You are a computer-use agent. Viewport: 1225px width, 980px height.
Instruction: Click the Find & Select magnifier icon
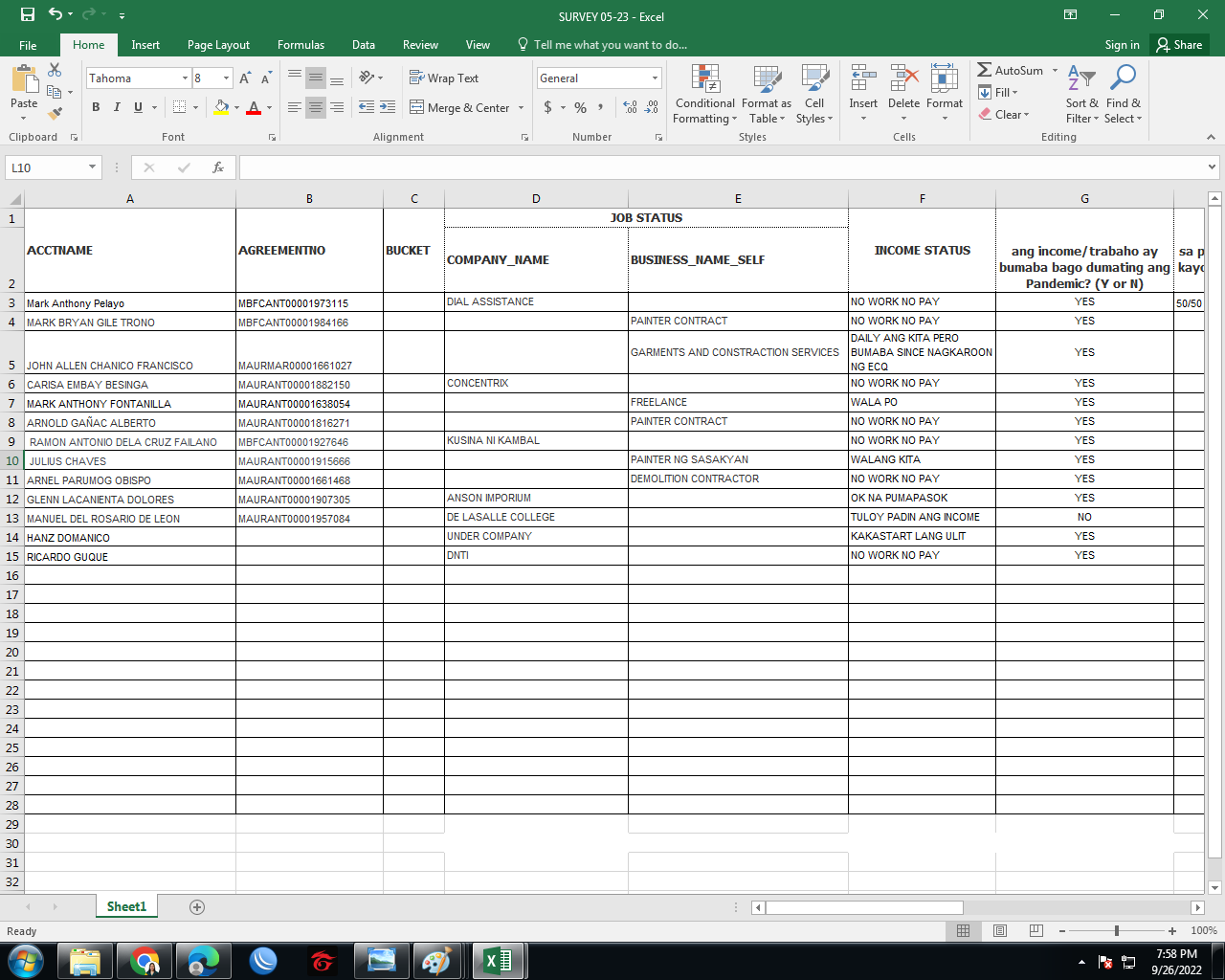(x=1123, y=78)
